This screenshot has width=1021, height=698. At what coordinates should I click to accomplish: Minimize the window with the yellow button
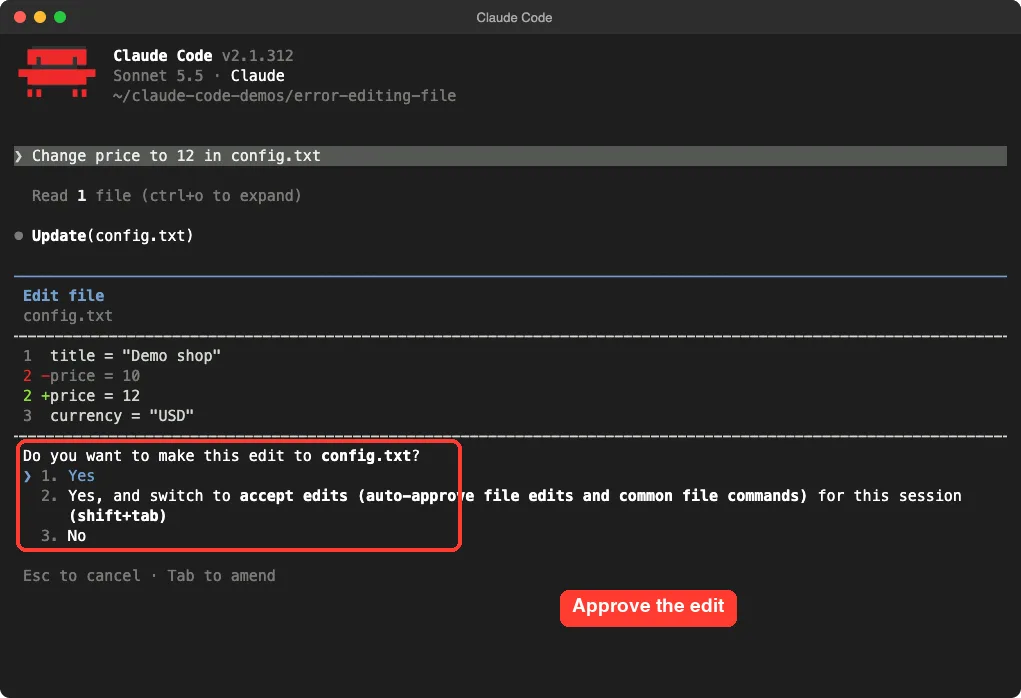(40, 18)
